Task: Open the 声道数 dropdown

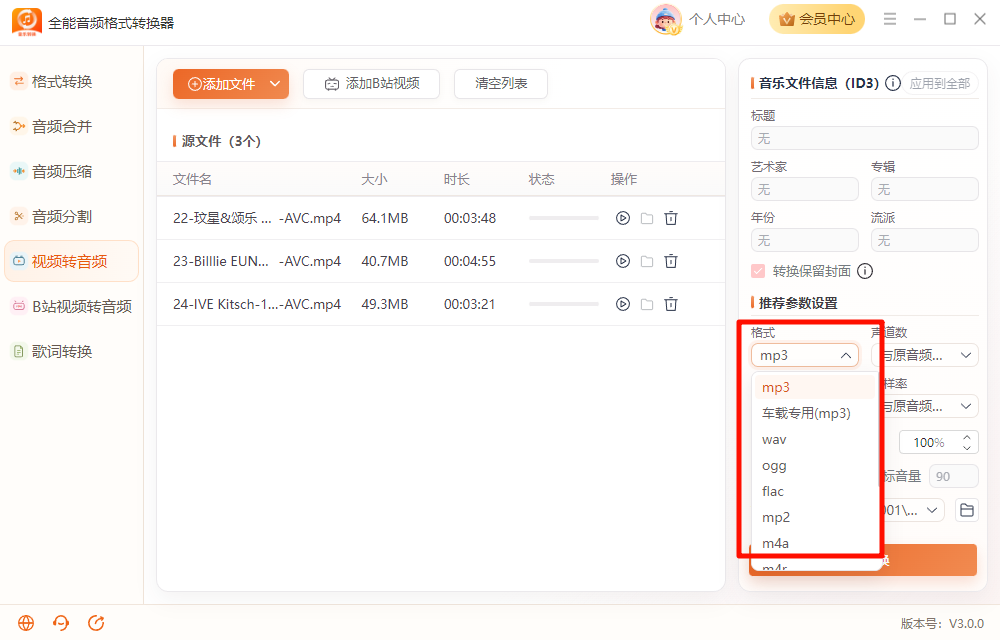Action: point(929,355)
